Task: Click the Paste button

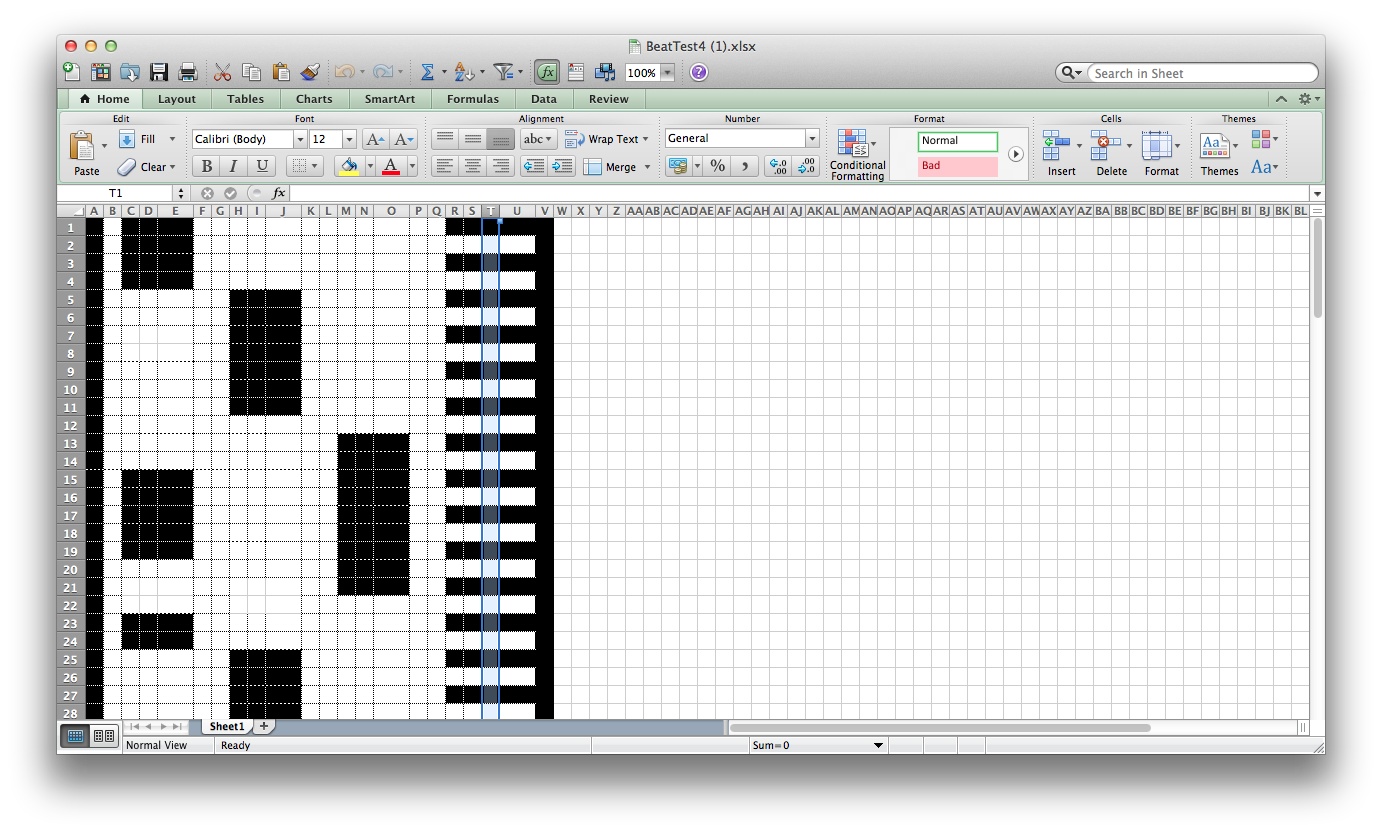Action: point(85,150)
